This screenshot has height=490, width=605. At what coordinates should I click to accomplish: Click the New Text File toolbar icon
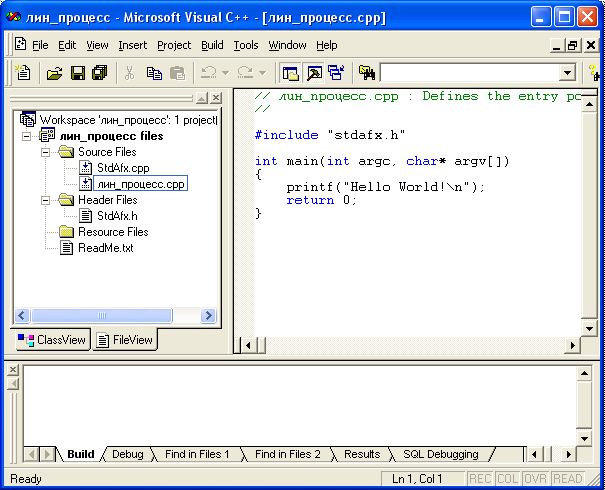tap(23, 73)
